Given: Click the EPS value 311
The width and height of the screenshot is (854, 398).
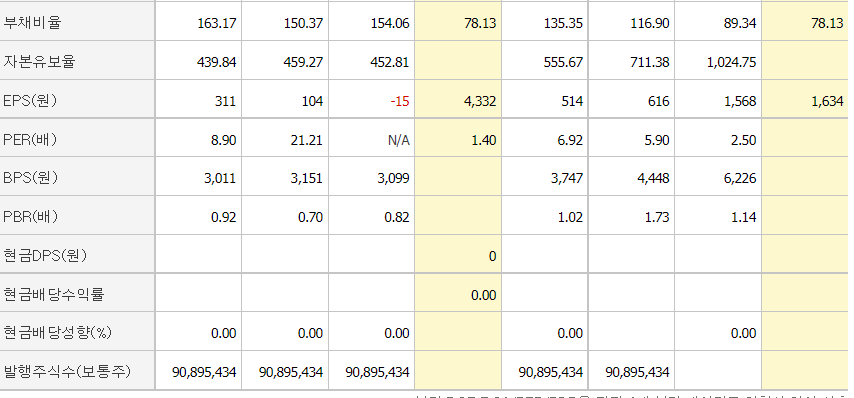Looking at the screenshot, I should point(225,101).
